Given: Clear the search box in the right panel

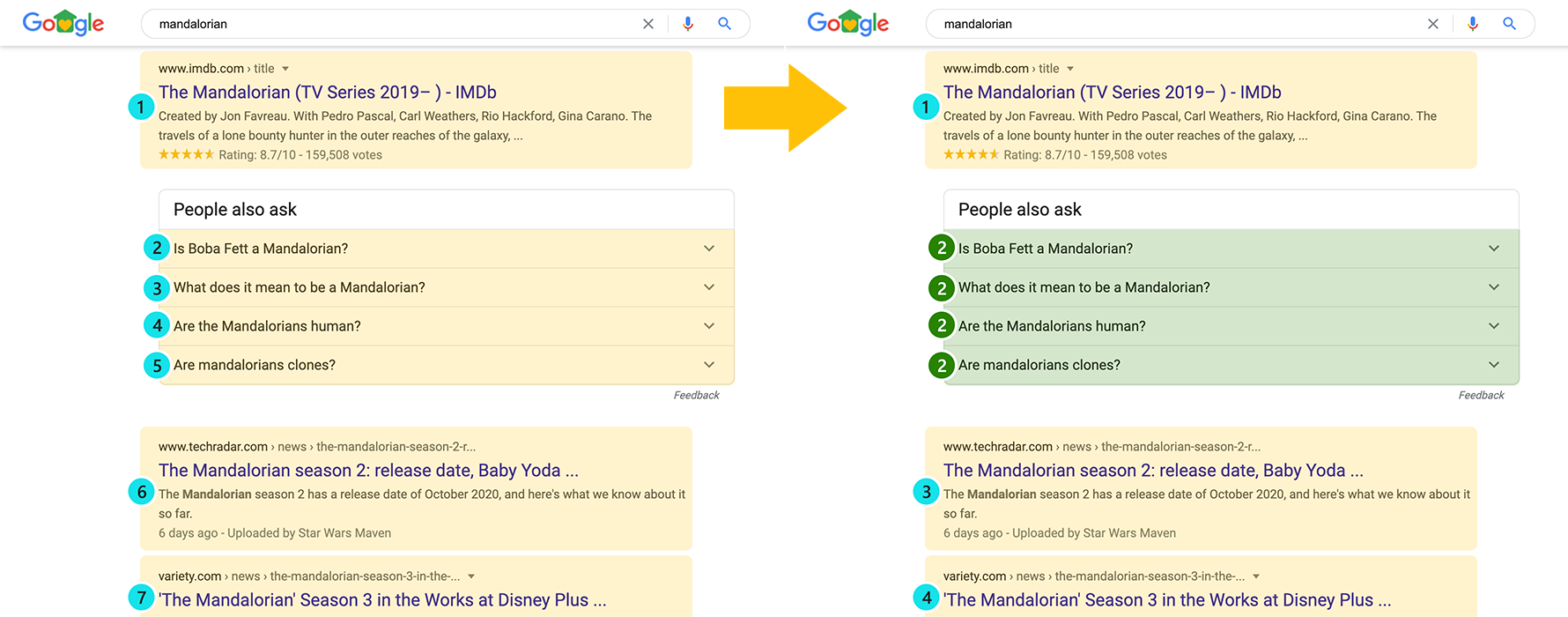Looking at the screenshot, I should tap(1433, 24).
